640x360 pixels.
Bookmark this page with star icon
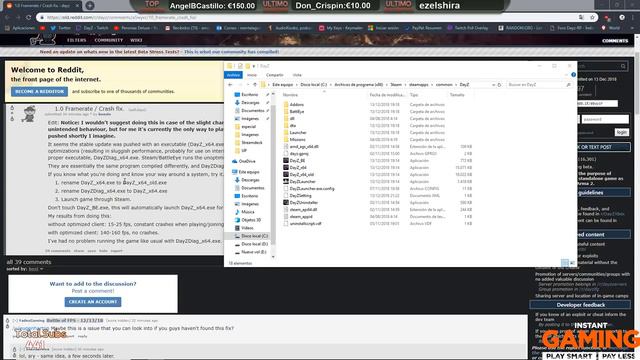[592, 18]
